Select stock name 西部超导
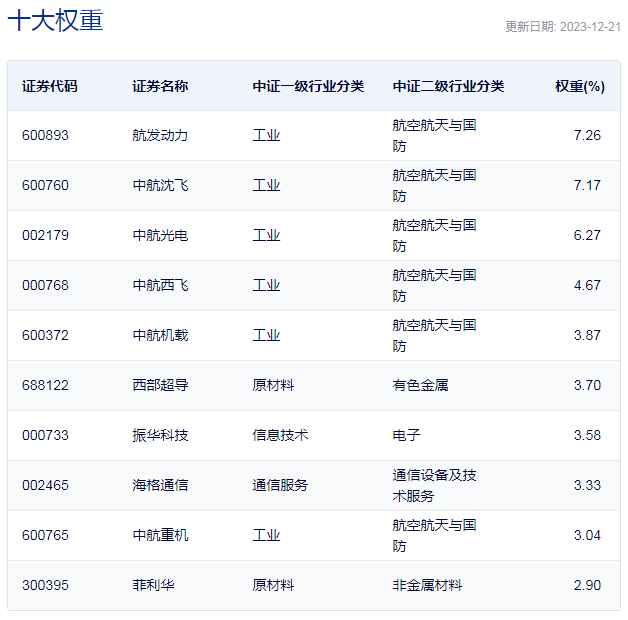This screenshot has height=620, width=628. pyautogui.click(x=160, y=385)
